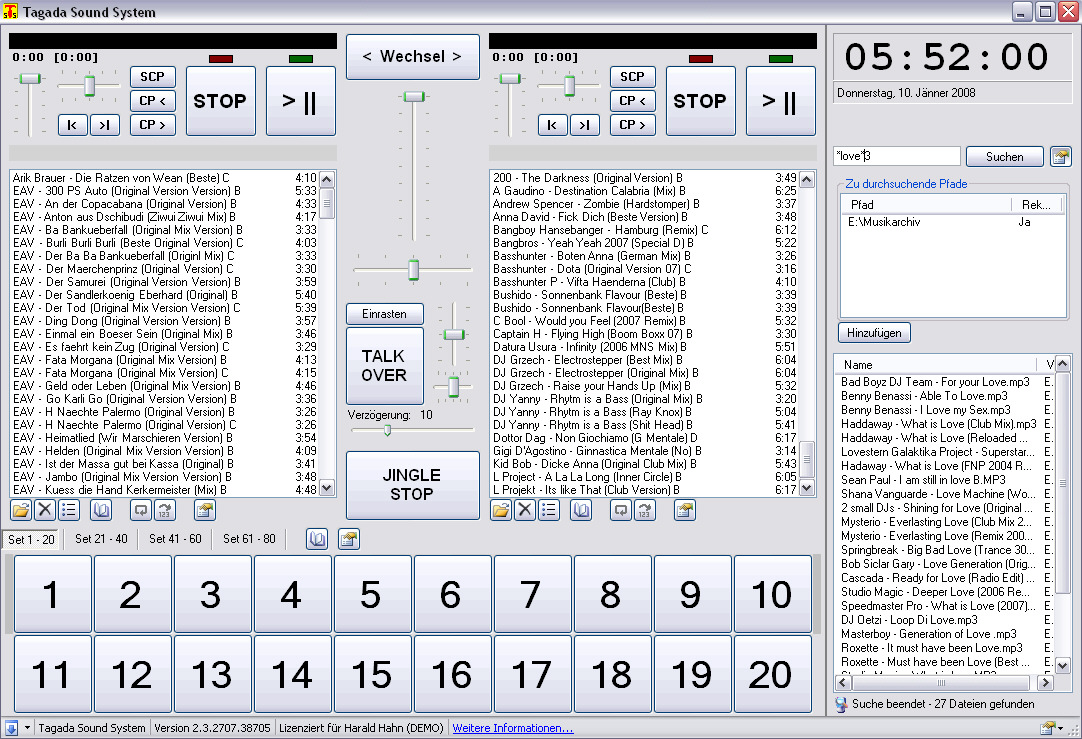The width and height of the screenshot is (1082, 739).
Task: Click the X remove icon under right playlist
Action: tap(525, 511)
